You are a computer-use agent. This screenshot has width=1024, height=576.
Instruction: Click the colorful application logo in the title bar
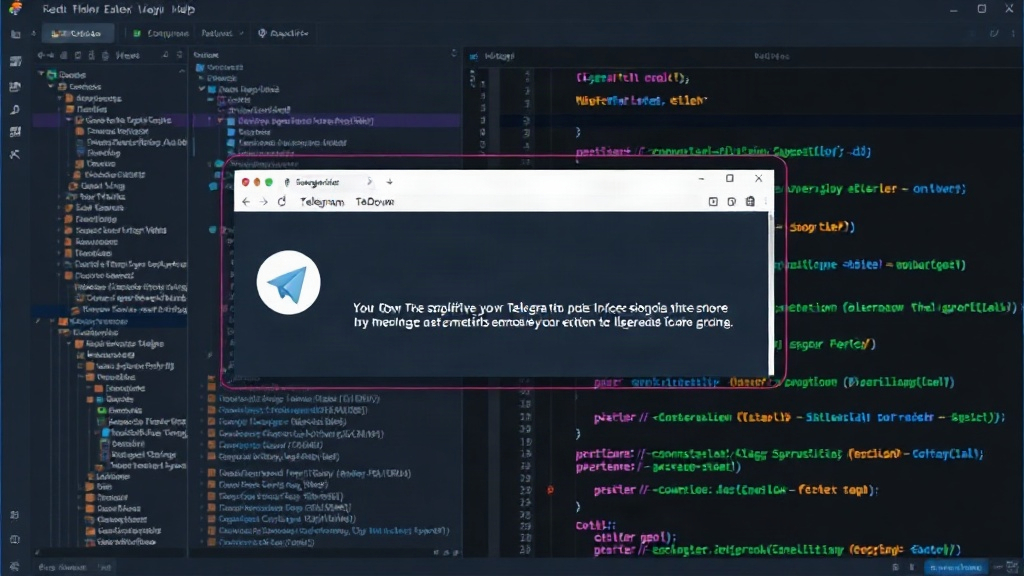coord(15,8)
